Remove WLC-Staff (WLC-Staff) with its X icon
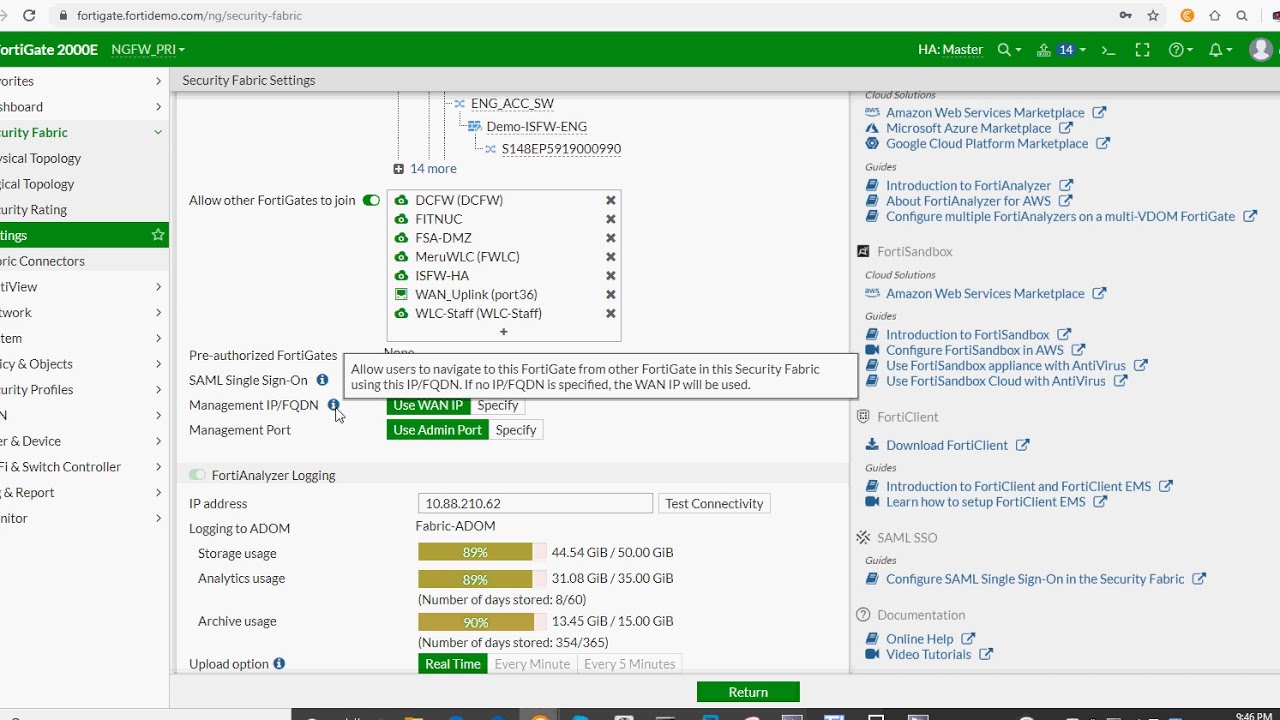Image resolution: width=1280 pixels, height=720 pixels. (x=611, y=314)
